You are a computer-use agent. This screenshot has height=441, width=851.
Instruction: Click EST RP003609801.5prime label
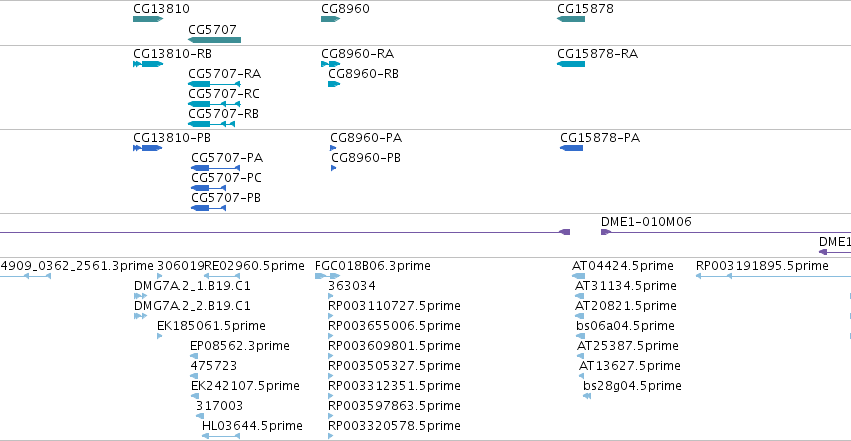pos(394,346)
